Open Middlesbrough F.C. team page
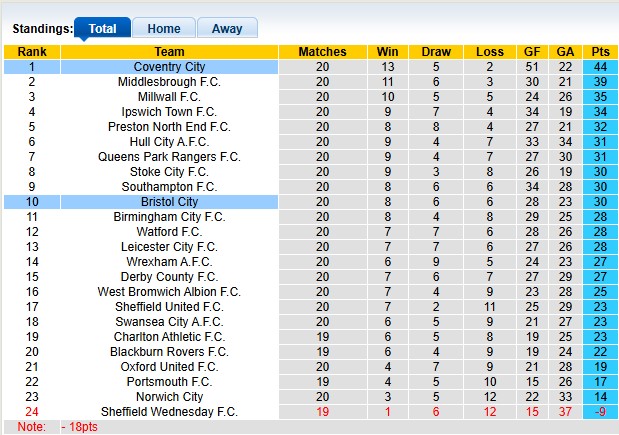The width and height of the screenshot is (619, 435). 169,82
